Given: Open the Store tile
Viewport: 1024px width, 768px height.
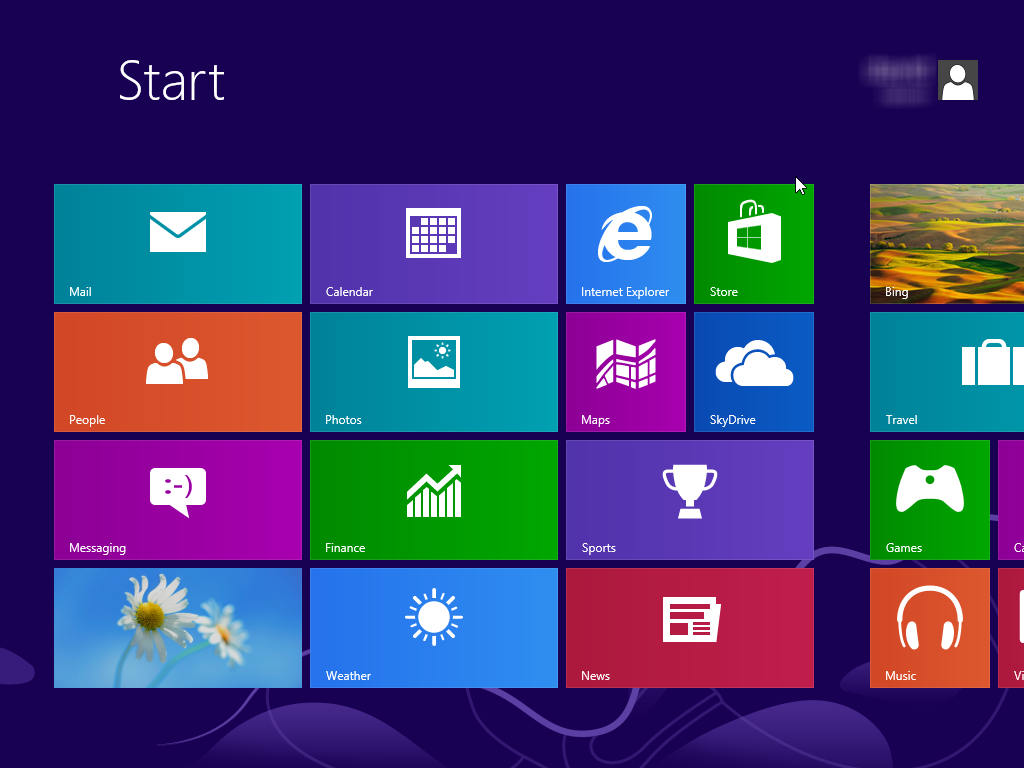Looking at the screenshot, I should click(754, 244).
